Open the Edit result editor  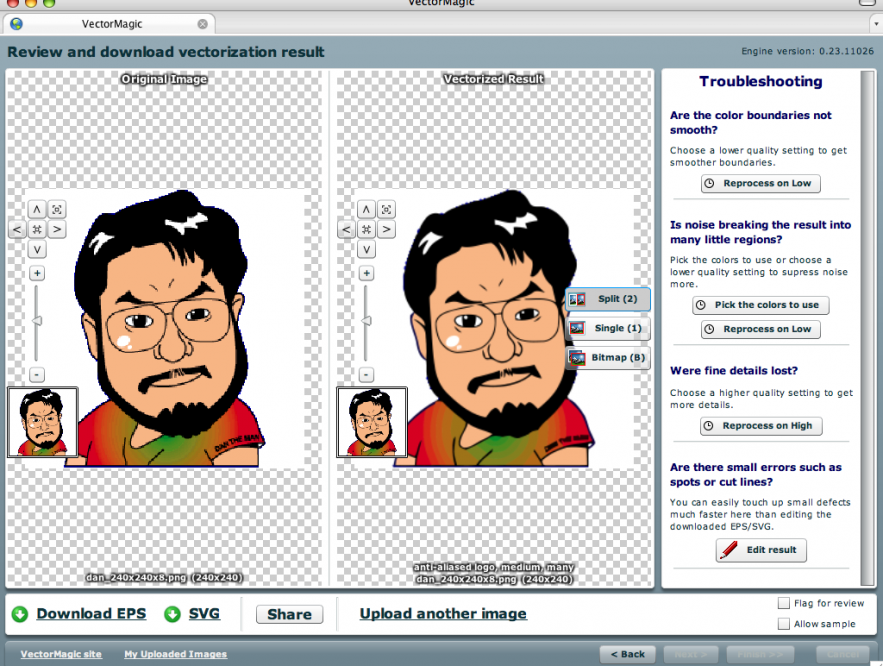click(x=761, y=550)
